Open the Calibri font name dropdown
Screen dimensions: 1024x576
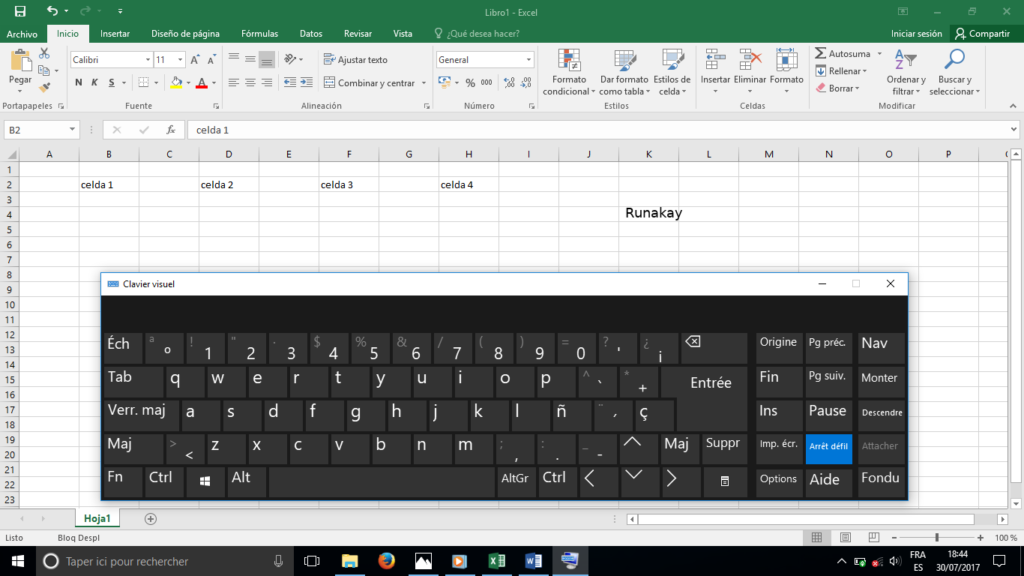pyautogui.click(x=146, y=60)
